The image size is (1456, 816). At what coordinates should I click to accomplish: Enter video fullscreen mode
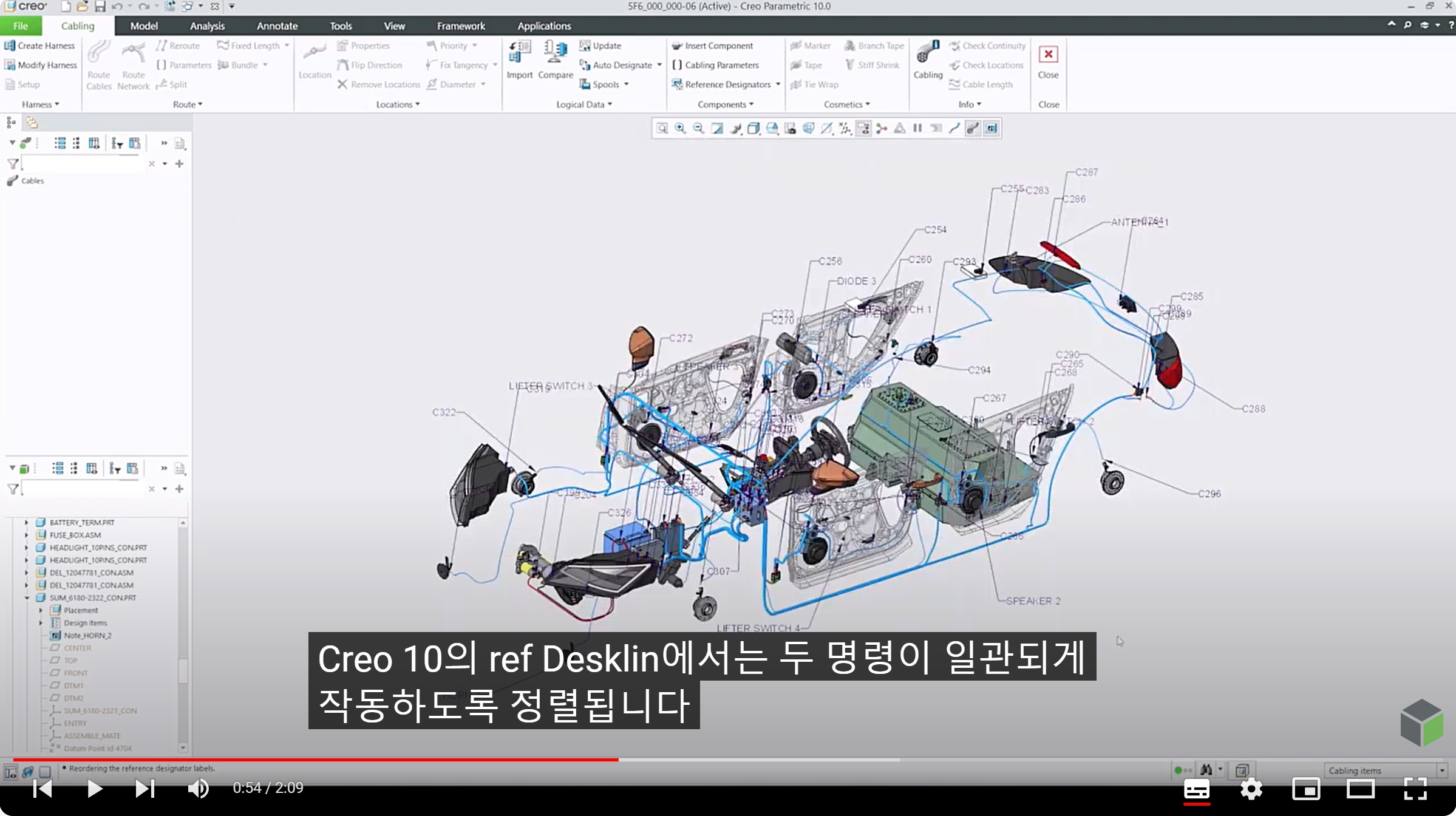coord(1415,789)
